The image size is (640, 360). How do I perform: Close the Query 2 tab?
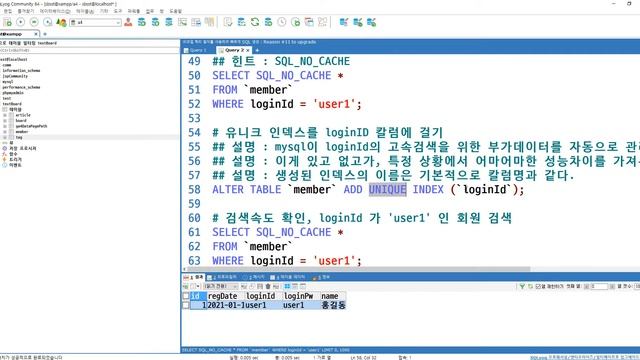[x=248, y=50]
